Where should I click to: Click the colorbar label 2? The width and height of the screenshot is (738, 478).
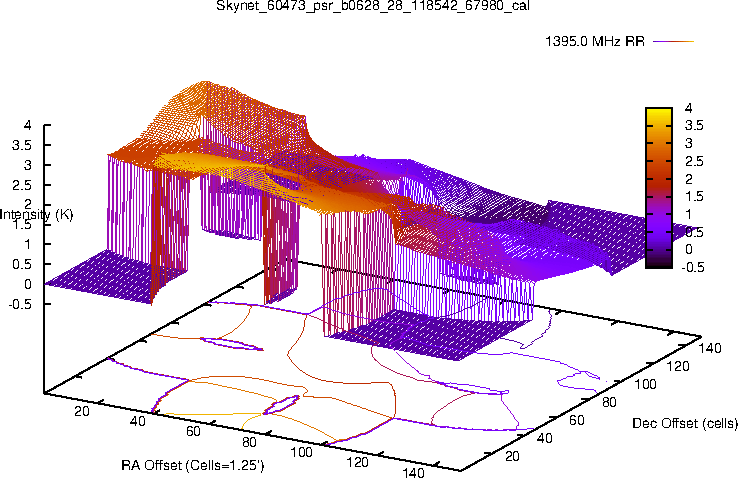[x=689, y=179]
